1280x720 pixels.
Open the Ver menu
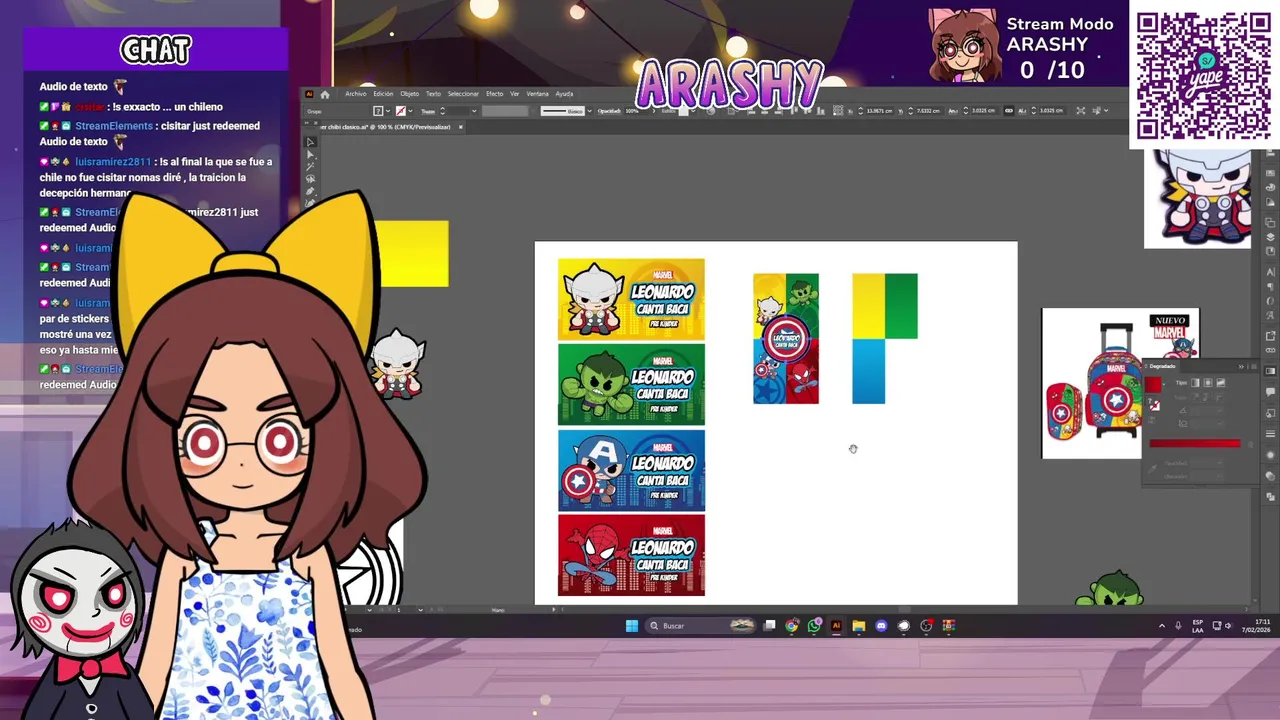(514, 94)
